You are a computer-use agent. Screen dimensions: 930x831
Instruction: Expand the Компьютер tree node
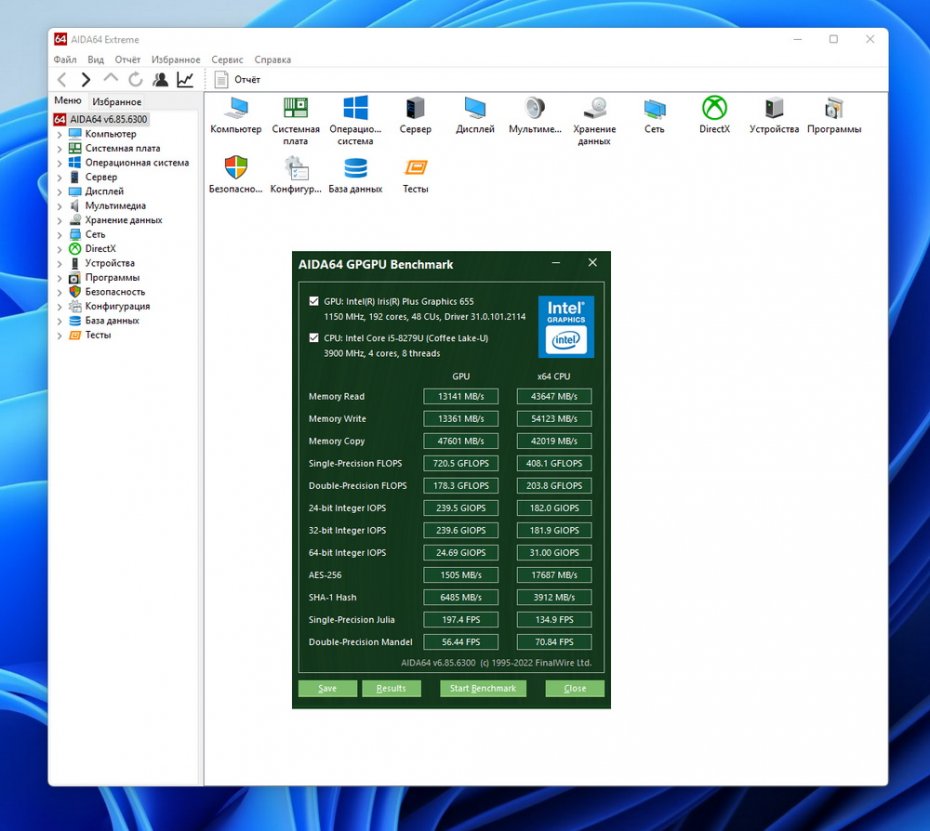pyautogui.click(x=59, y=134)
